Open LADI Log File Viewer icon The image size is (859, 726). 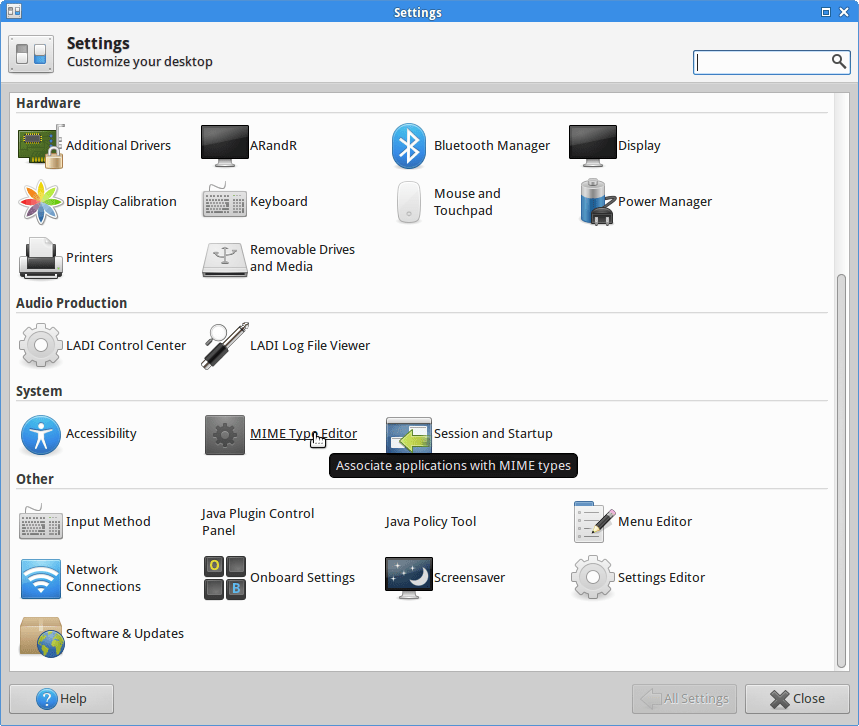point(225,346)
